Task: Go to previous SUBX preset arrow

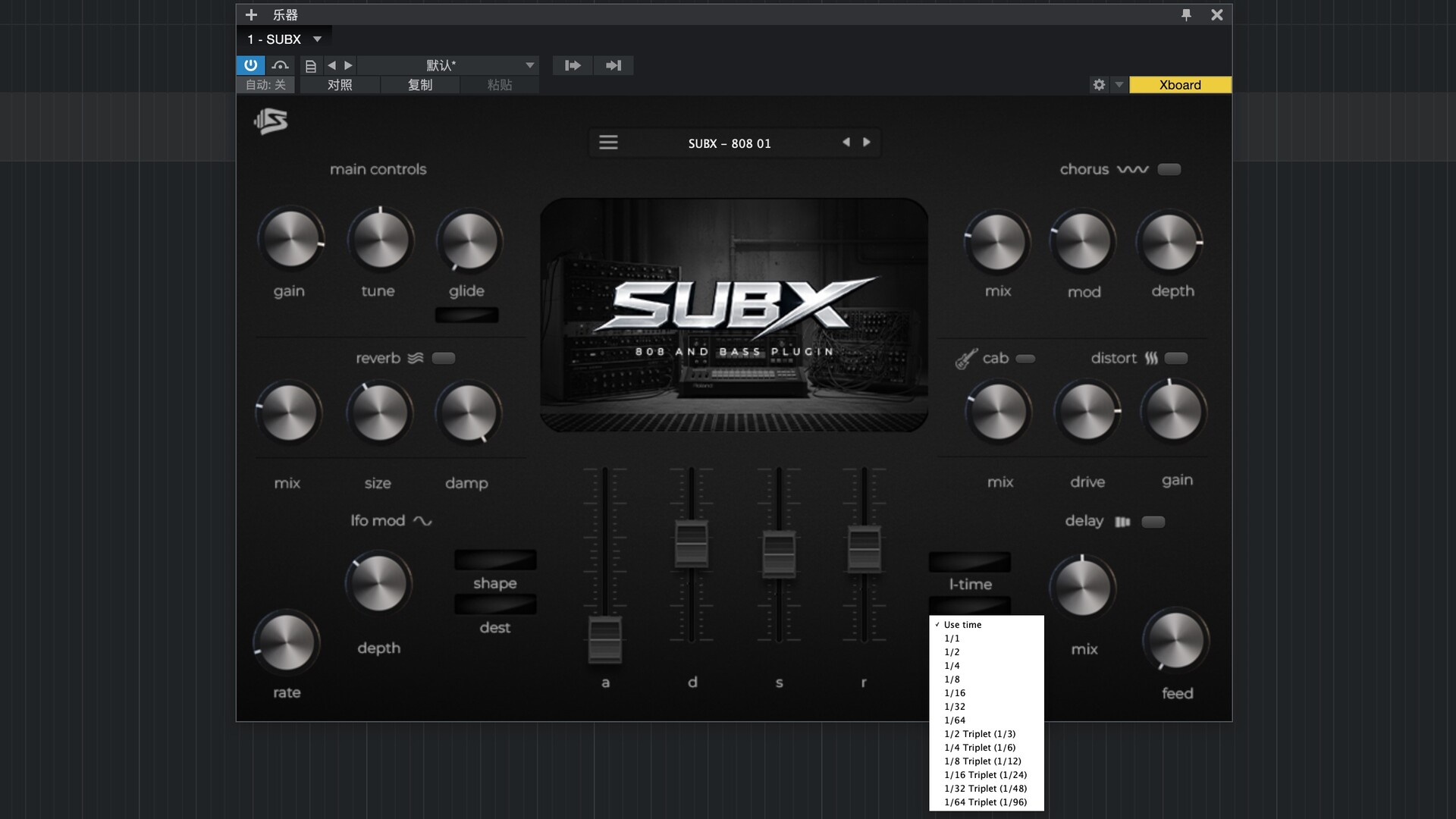Action: click(846, 142)
